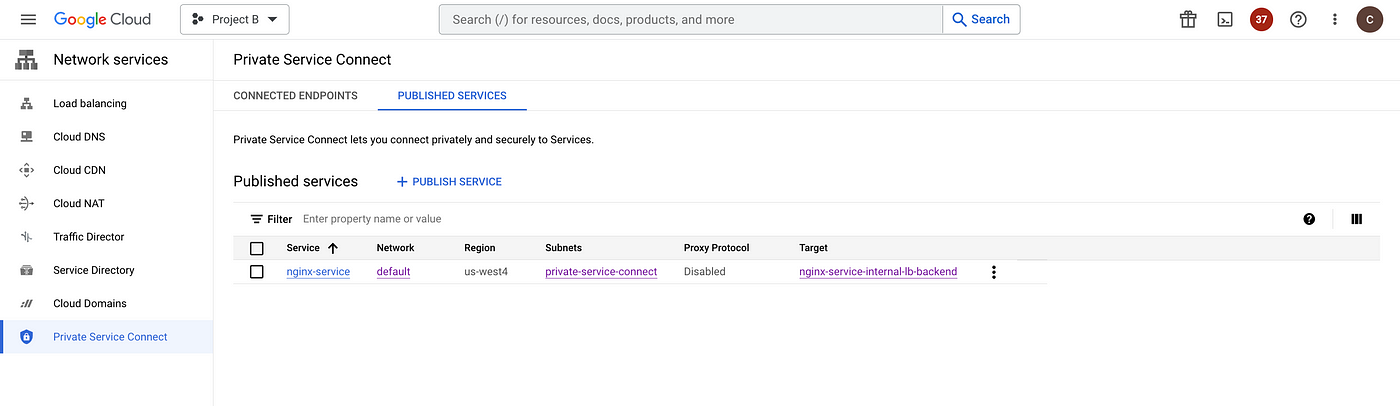The height and width of the screenshot is (406, 1400).
Task: Click the Disabled proxy protocol cell
Action: pyautogui.click(x=705, y=272)
